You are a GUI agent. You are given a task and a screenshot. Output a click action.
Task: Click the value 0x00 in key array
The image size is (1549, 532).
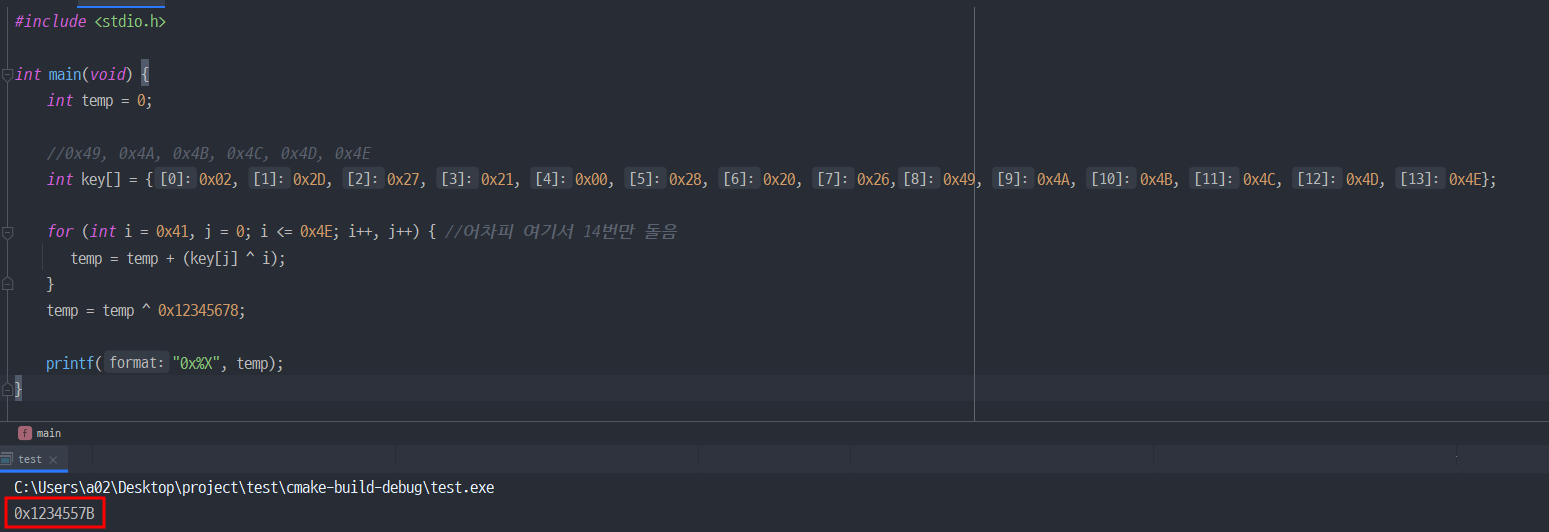[x=591, y=179]
